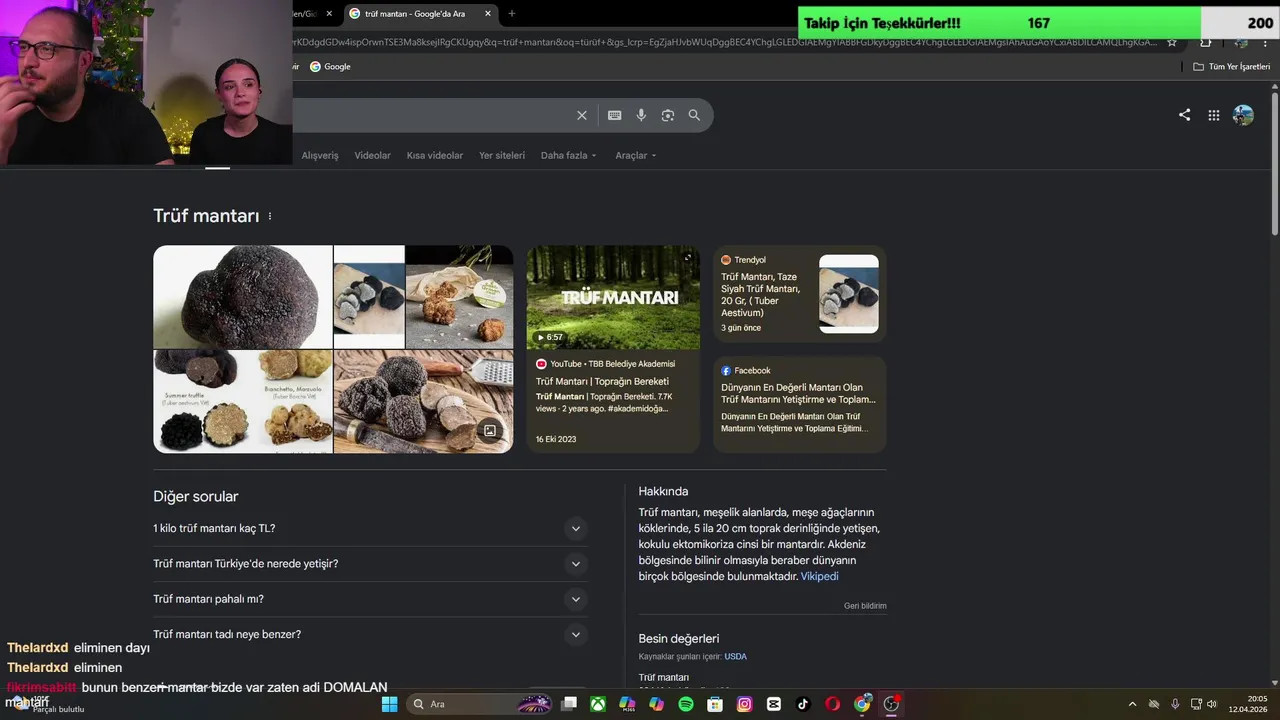Screen dimensions: 1280x720
Task: Open the on-screen keyboard input tool
Action: pyautogui.click(x=615, y=115)
